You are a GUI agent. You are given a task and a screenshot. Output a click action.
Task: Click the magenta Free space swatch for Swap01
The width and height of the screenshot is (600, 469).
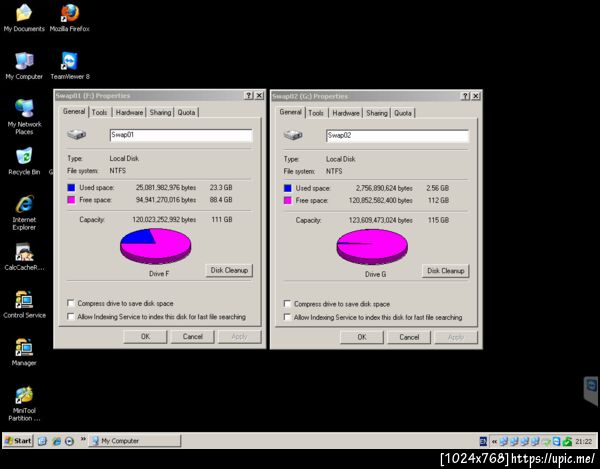71,200
